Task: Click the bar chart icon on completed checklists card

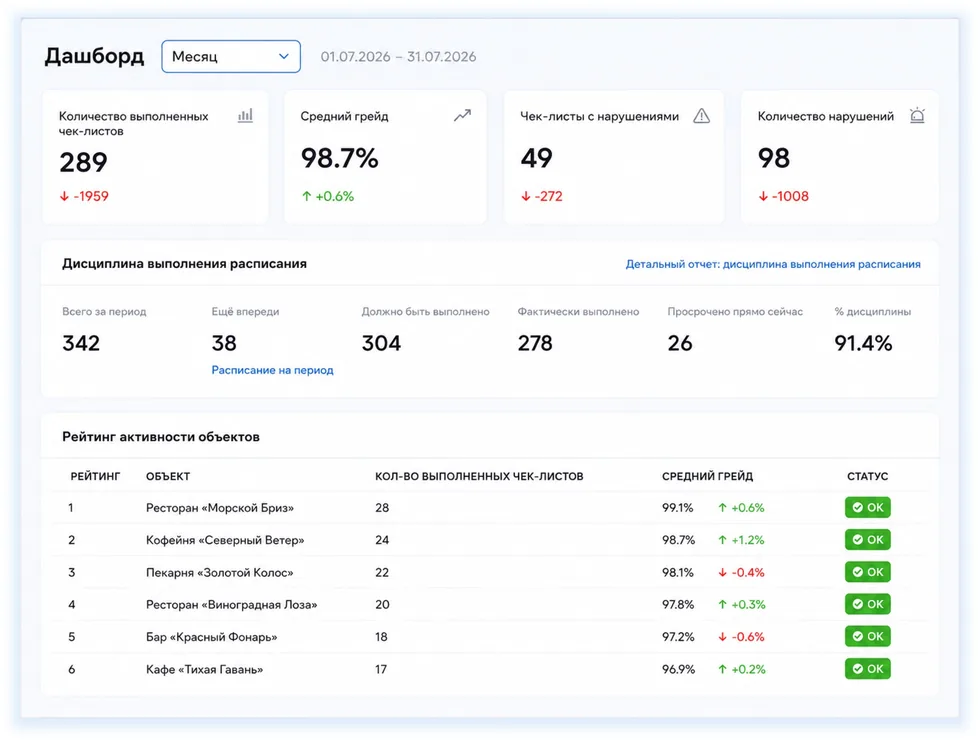Action: 245,115
